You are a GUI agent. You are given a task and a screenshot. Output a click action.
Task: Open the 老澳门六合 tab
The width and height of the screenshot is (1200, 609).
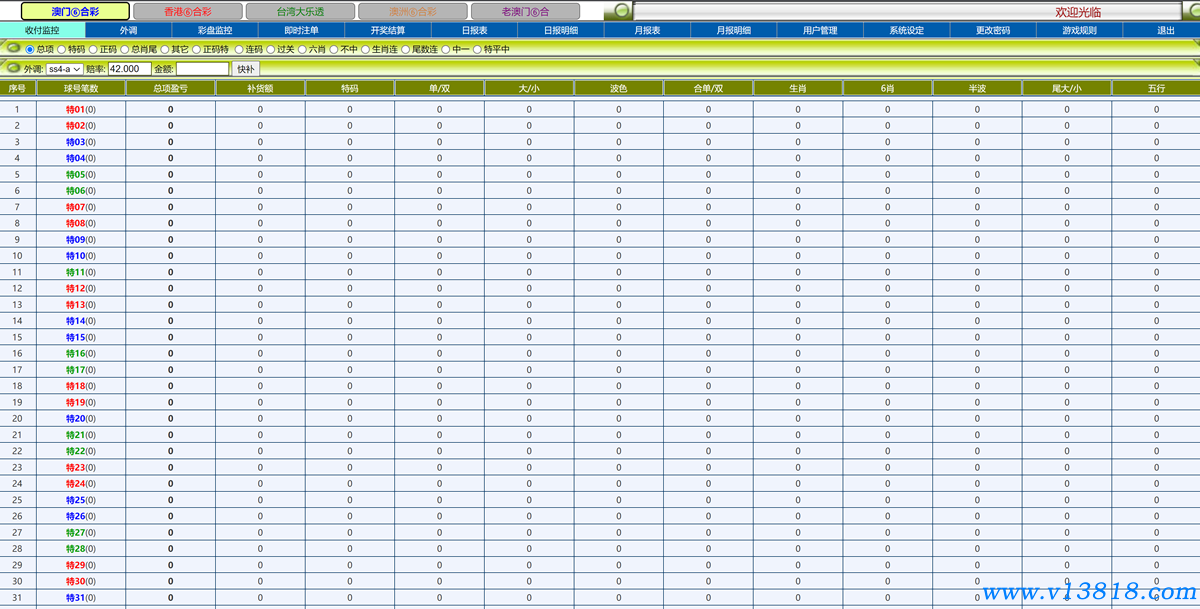click(525, 11)
